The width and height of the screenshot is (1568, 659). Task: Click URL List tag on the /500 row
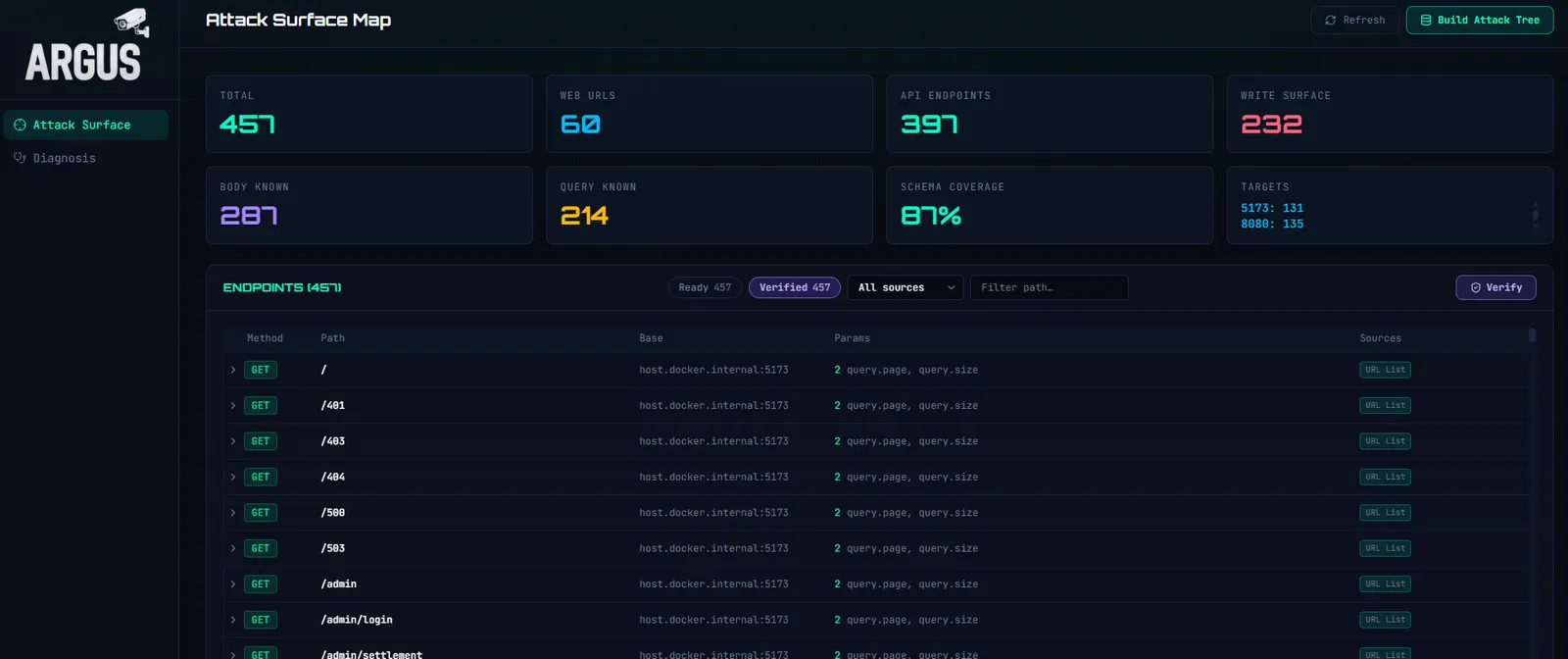click(x=1385, y=513)
